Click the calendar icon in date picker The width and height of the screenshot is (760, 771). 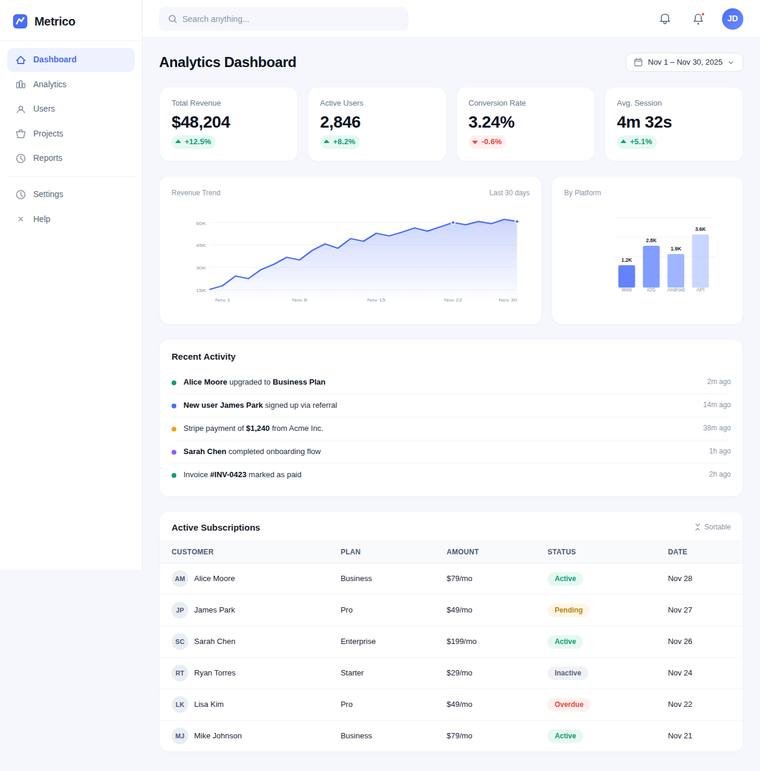[638, 62]
